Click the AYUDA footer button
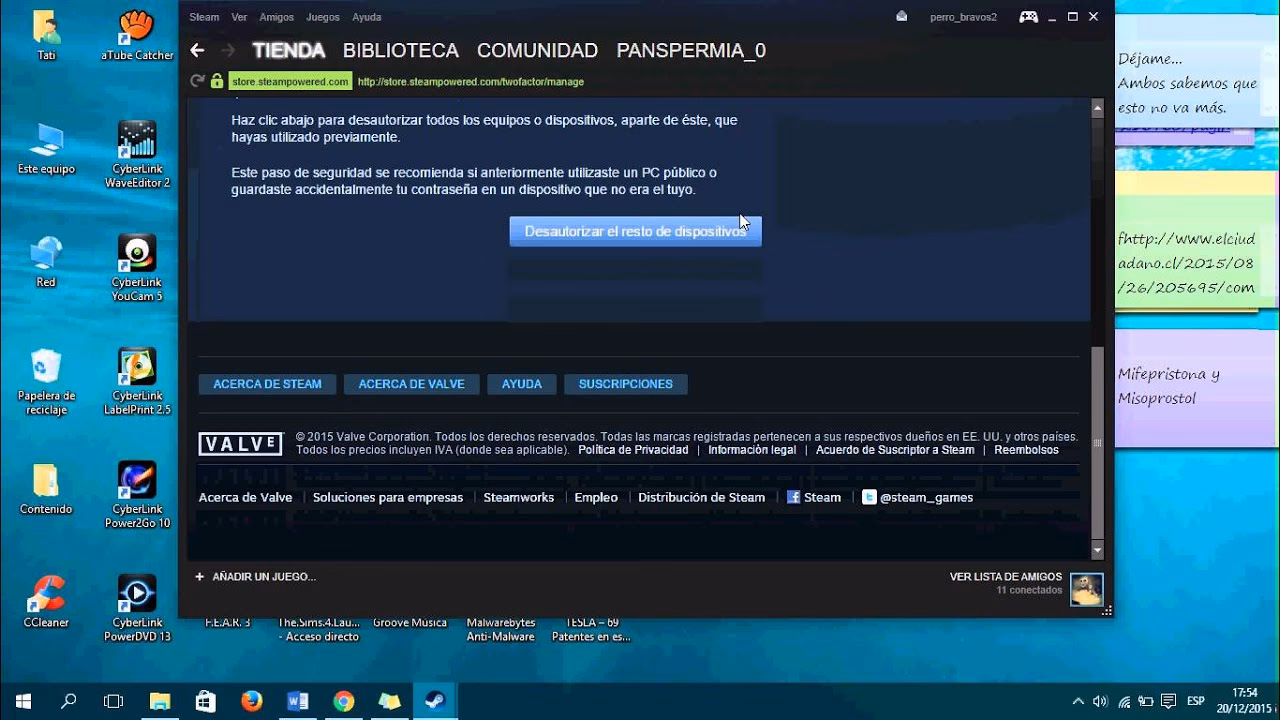Image resolution: width=1280 pixels, height=720 pixels. click(x=522, y=384)
